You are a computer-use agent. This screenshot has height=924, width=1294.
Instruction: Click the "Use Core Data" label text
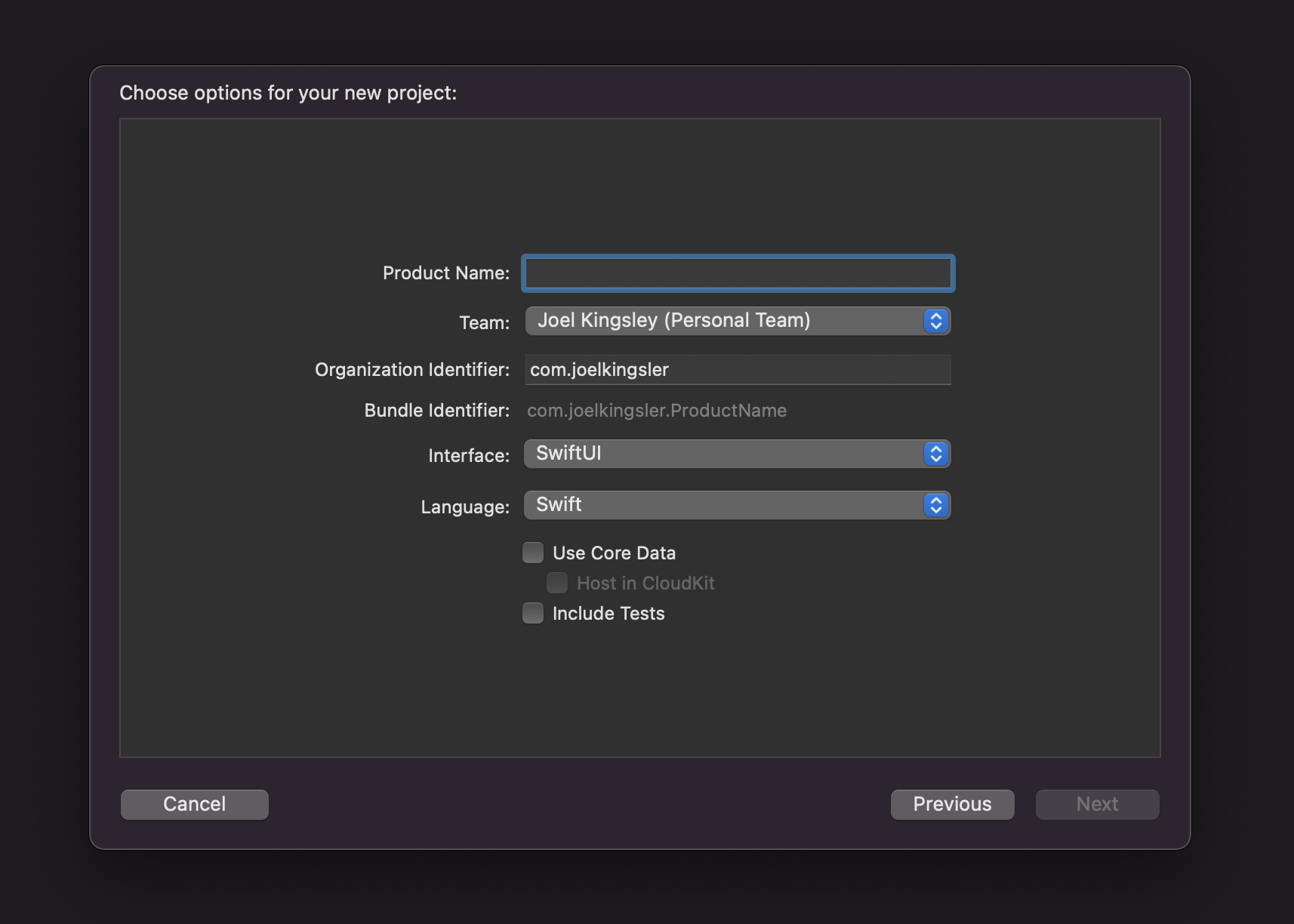tap(614, 553)
